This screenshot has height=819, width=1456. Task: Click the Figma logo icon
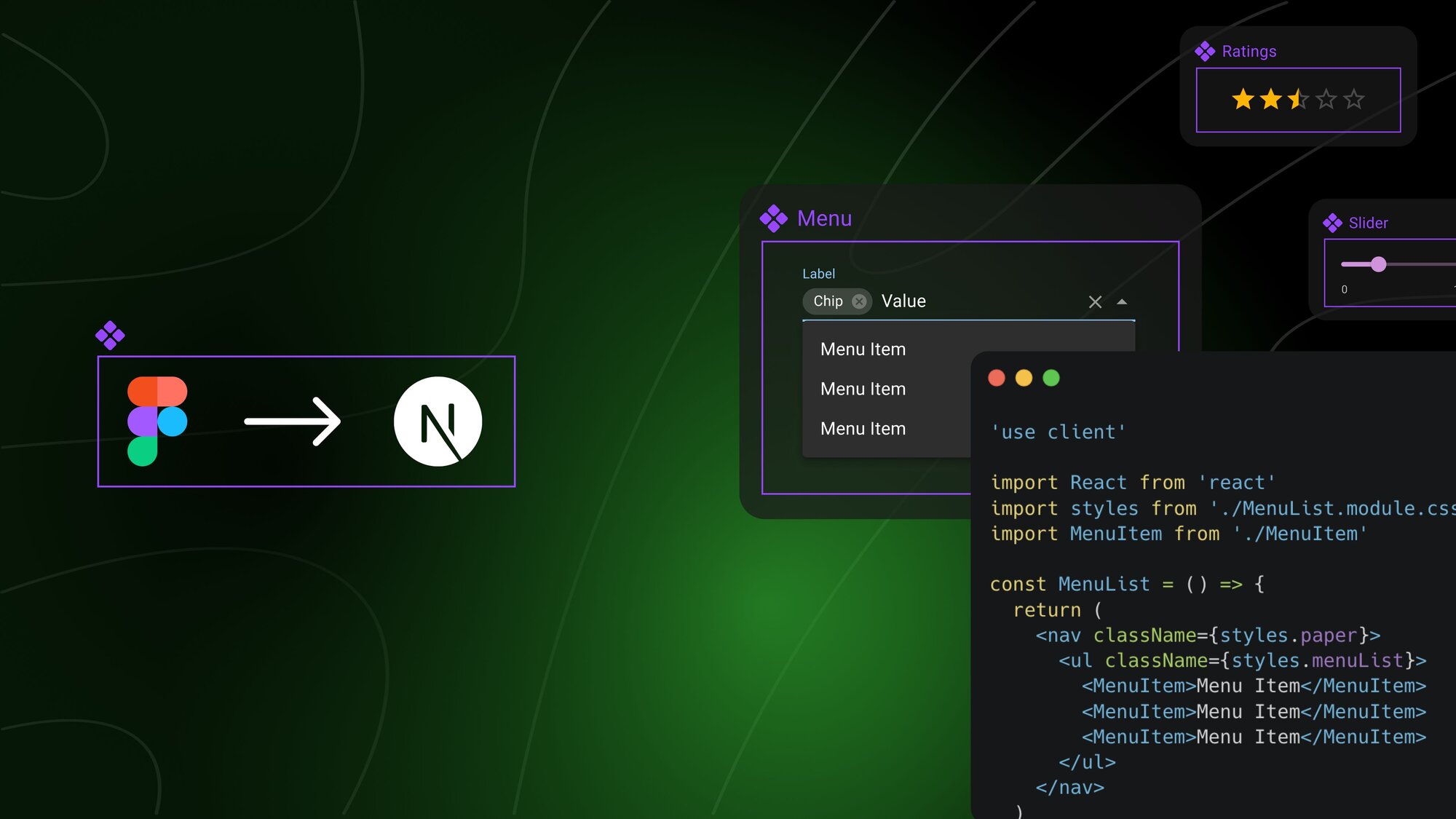(157, 421)
